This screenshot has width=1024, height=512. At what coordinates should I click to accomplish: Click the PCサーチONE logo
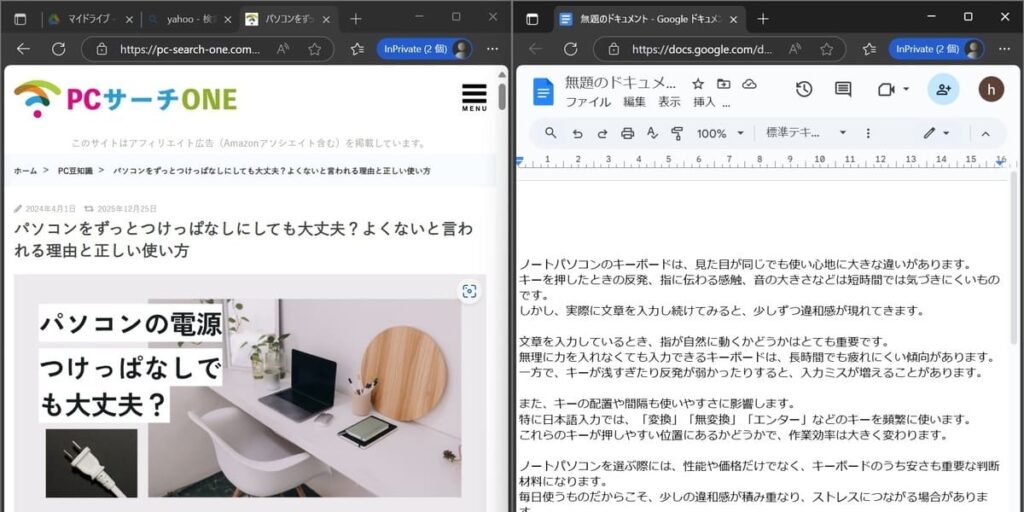pos(125,99)
